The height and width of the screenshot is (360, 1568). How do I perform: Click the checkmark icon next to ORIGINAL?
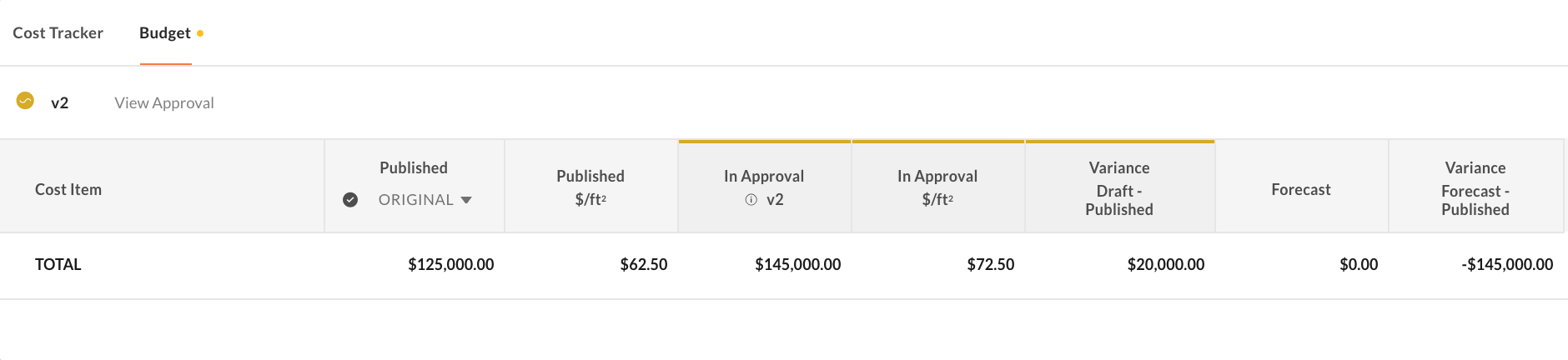click(x=350, y=200)
